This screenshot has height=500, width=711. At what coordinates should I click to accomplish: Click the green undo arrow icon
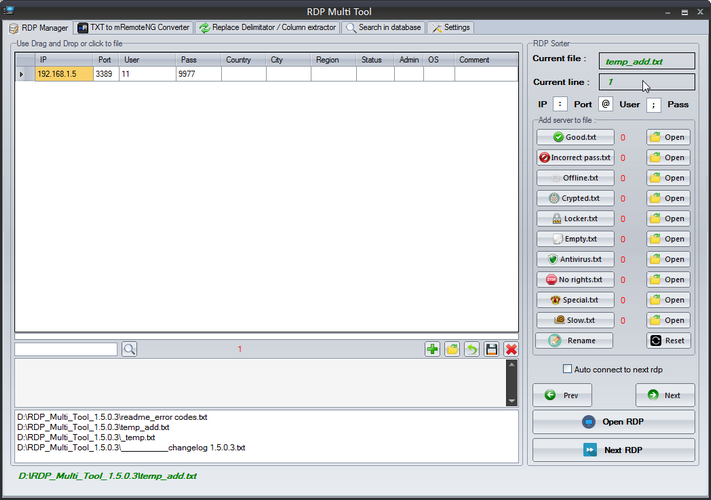coord(472,349)
